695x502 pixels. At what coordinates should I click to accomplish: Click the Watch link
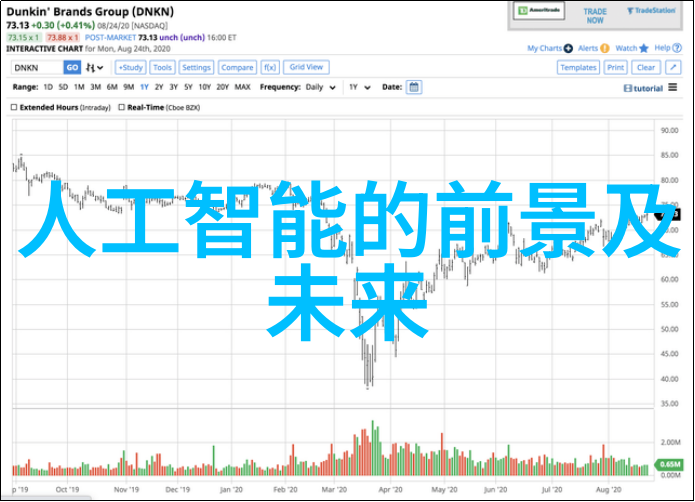point(626,48)
